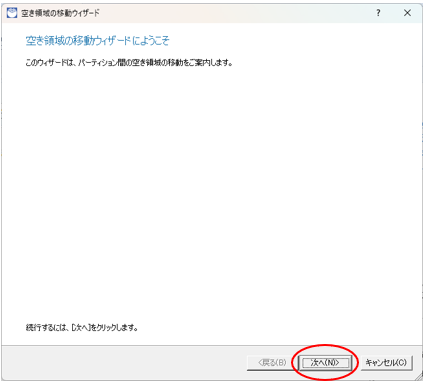Click the title bar text 空き領域の移動ウィザード
The image size is (426, 387).
point(60,13)
